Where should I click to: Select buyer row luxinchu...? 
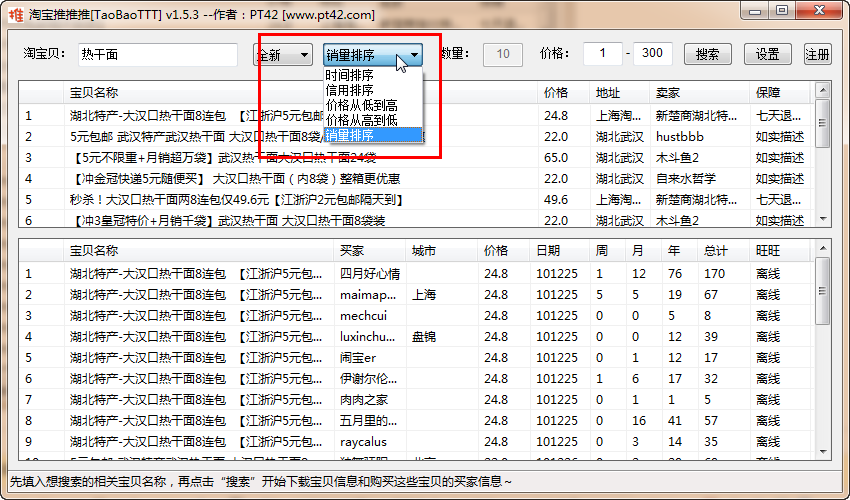coord(416,337)
